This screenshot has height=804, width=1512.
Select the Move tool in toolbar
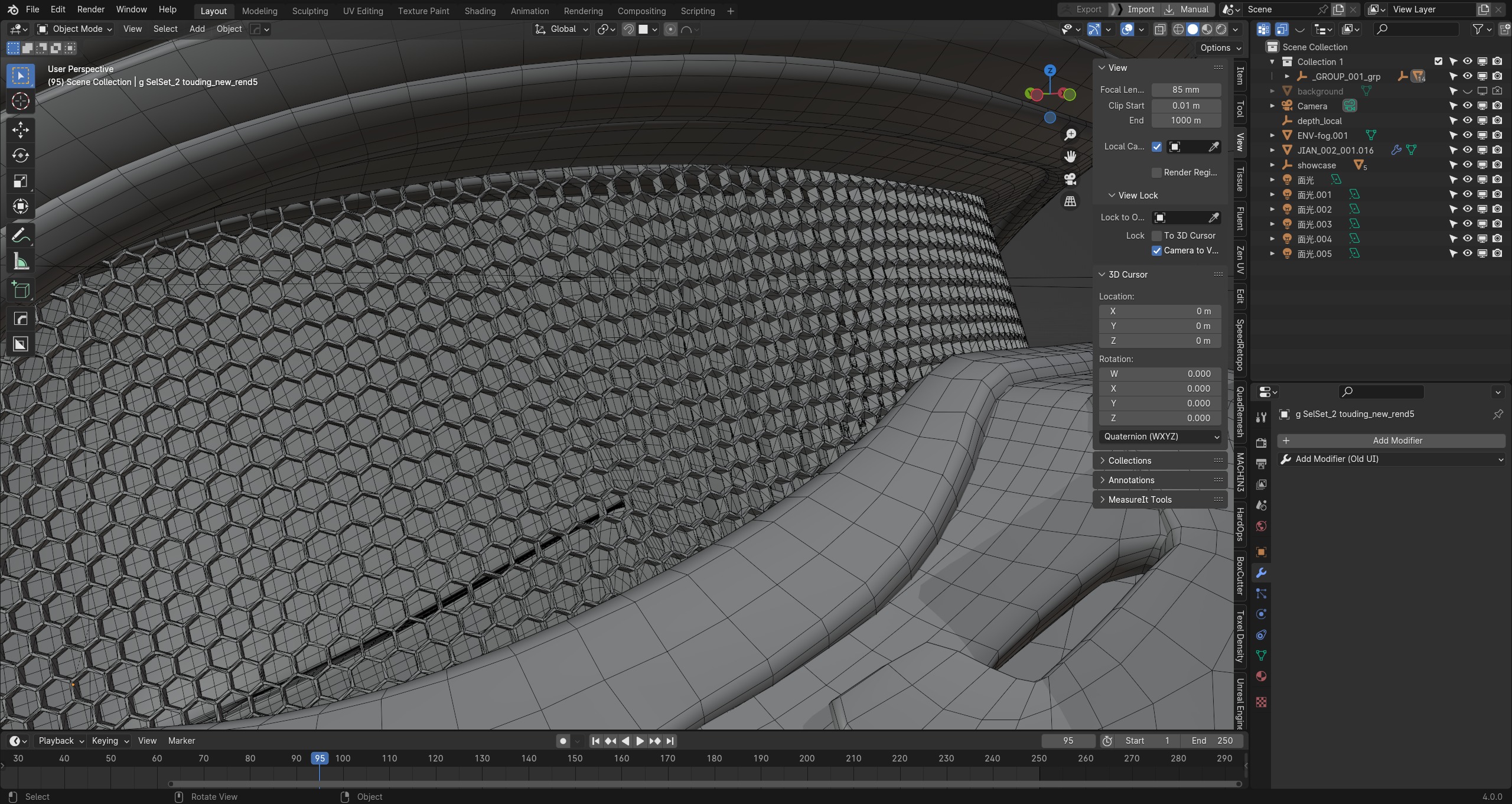tap(21, 129)
